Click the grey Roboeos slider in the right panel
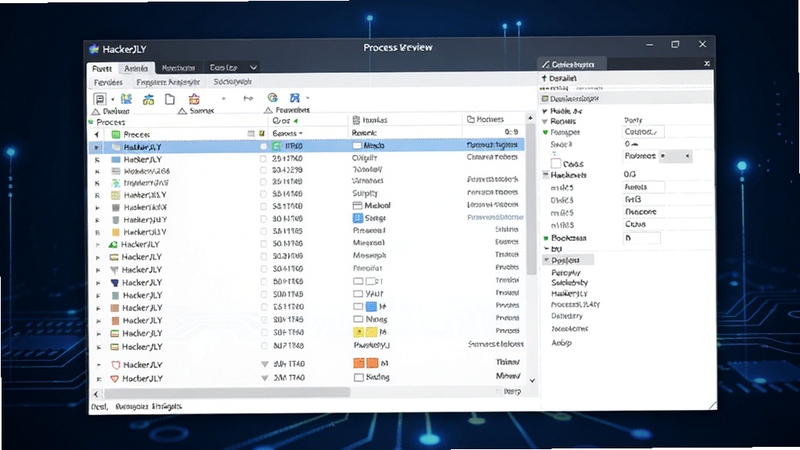Image resolution: width=800 pixels, height=450 pixels. (x=676, y=156)
